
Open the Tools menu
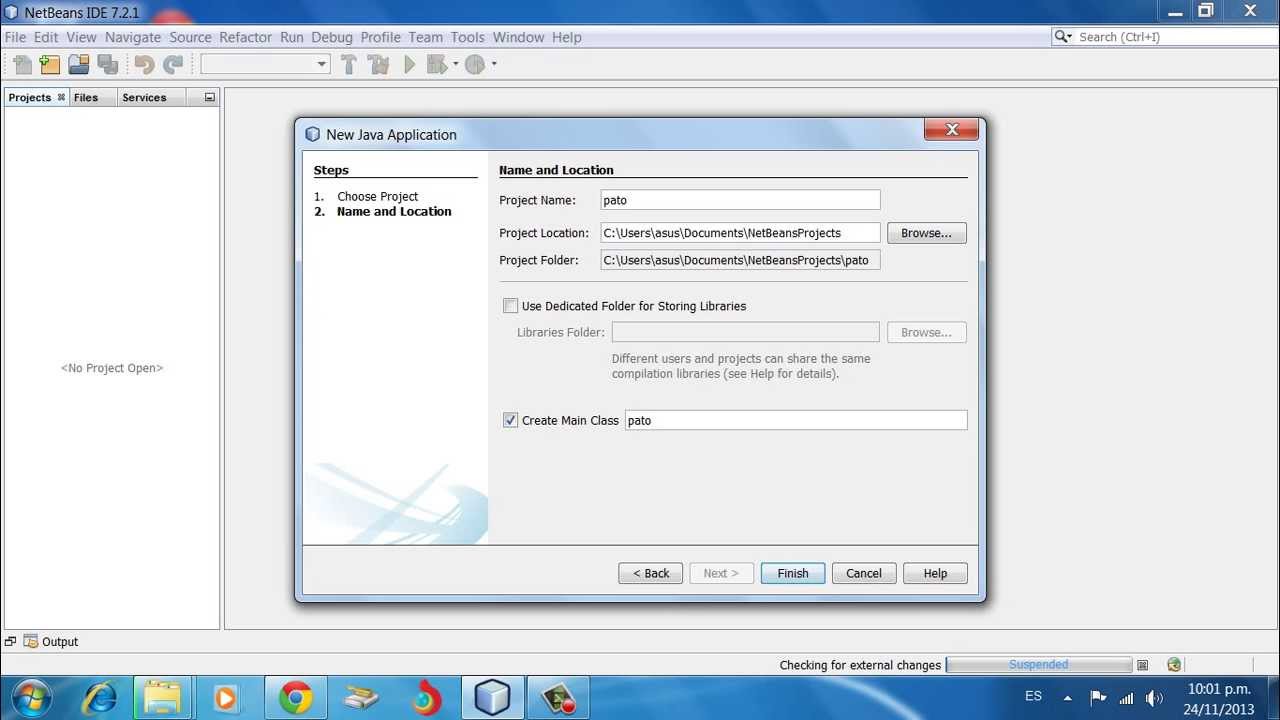point(467,37)
